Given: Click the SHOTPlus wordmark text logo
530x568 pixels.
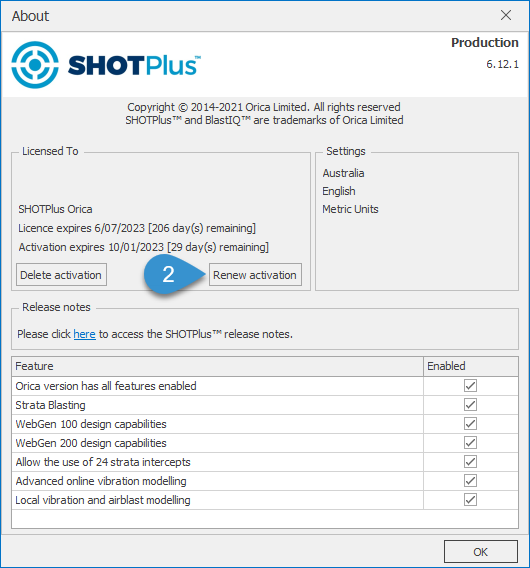Looking at the screenshot, I should pyautogui.click(x=134, y=65).
